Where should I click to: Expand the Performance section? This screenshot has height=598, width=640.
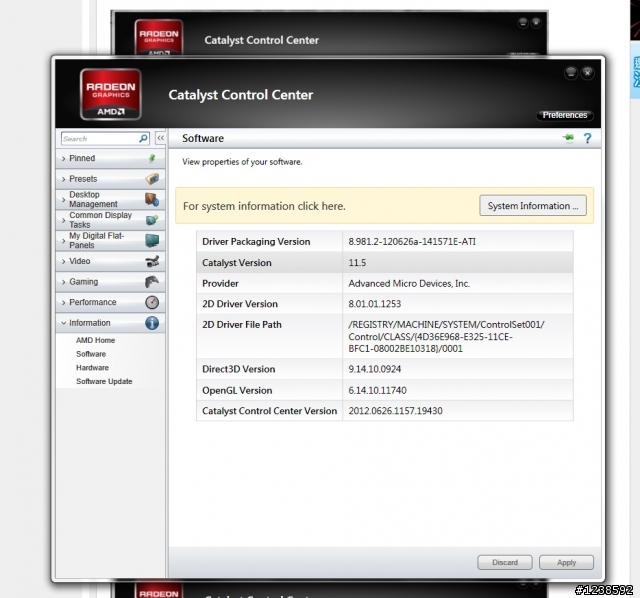[110, 302]
